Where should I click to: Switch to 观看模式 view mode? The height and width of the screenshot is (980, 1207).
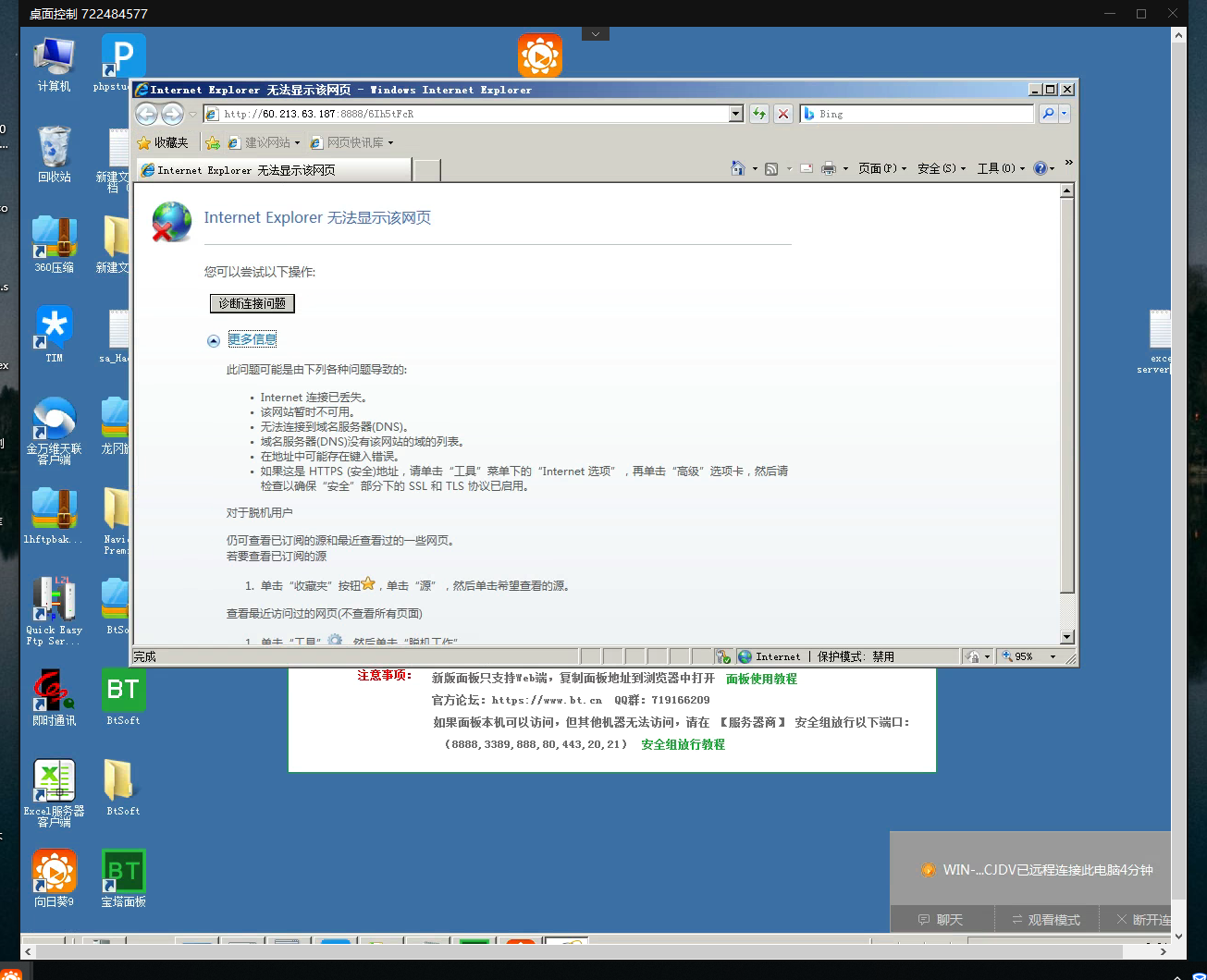coord(1046,920)
